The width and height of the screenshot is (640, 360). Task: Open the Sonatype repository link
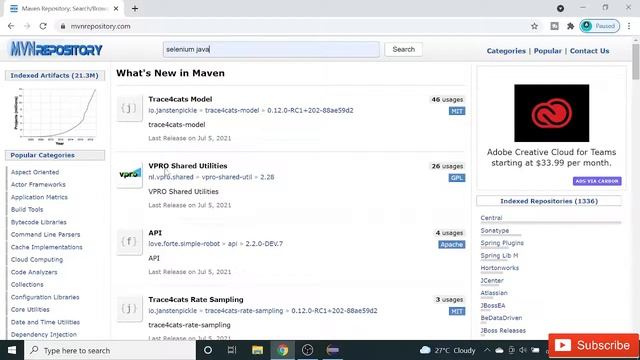[495, 231]
